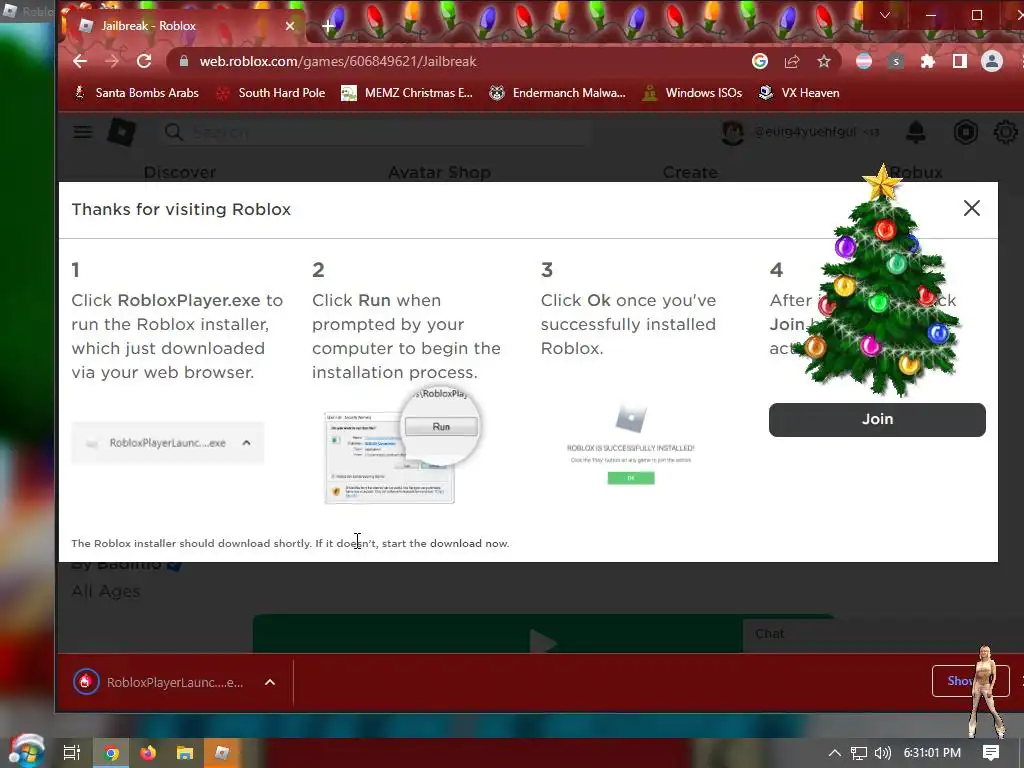Open the Roblox hamburger menu
The height and width of the screenshot is (768, 1024).
[x=83, y=133]
